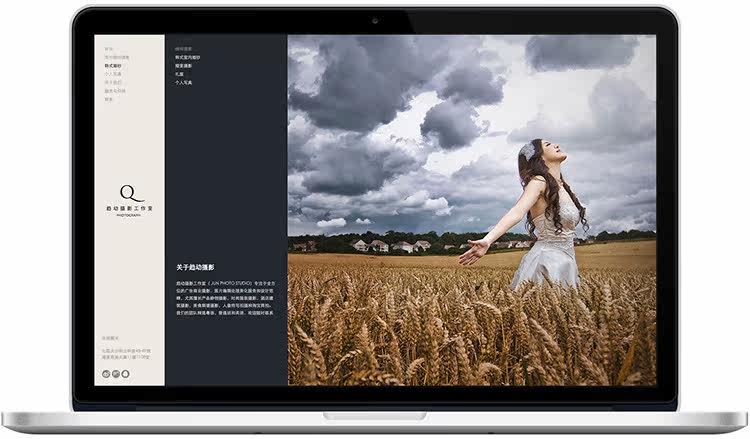Image resolution: width=750 pixels, height=439 pixels.
Task: Click the gray header text atop dark submenu
Action: [x=184, y=48]
